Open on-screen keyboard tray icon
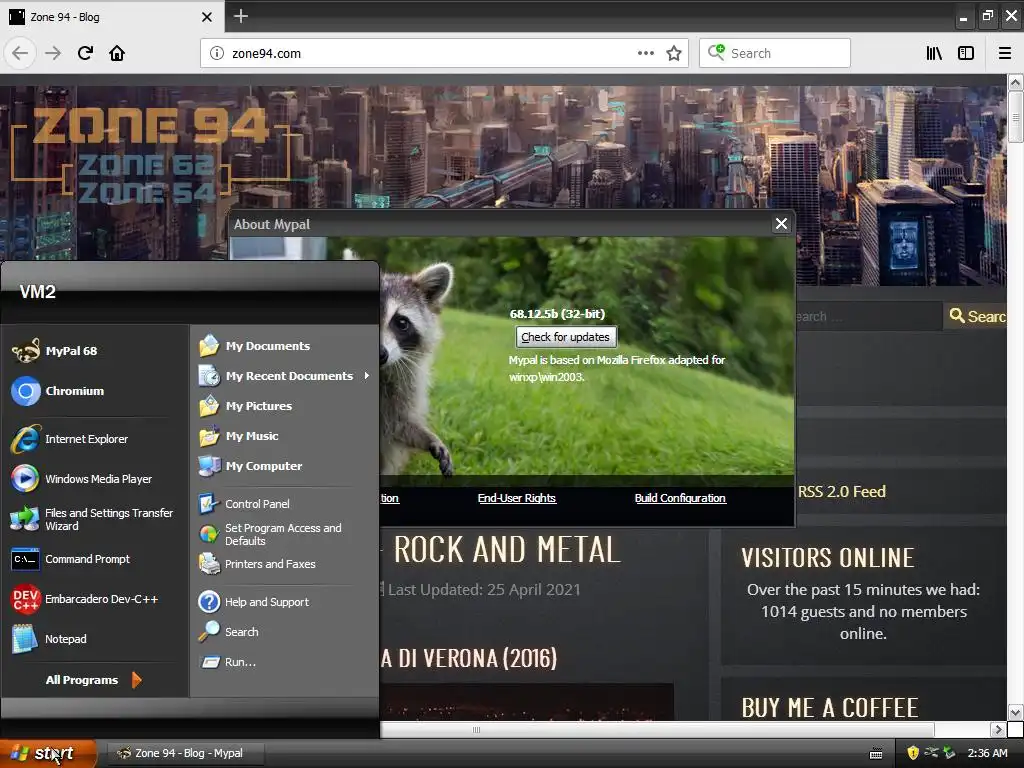Image resolution: width=1024 pixels, height=768 pixels. click(x=876, y=754)
